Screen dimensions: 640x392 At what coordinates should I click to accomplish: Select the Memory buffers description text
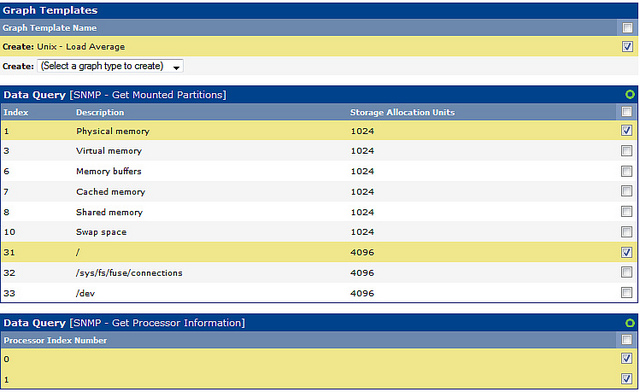[109, 171]
